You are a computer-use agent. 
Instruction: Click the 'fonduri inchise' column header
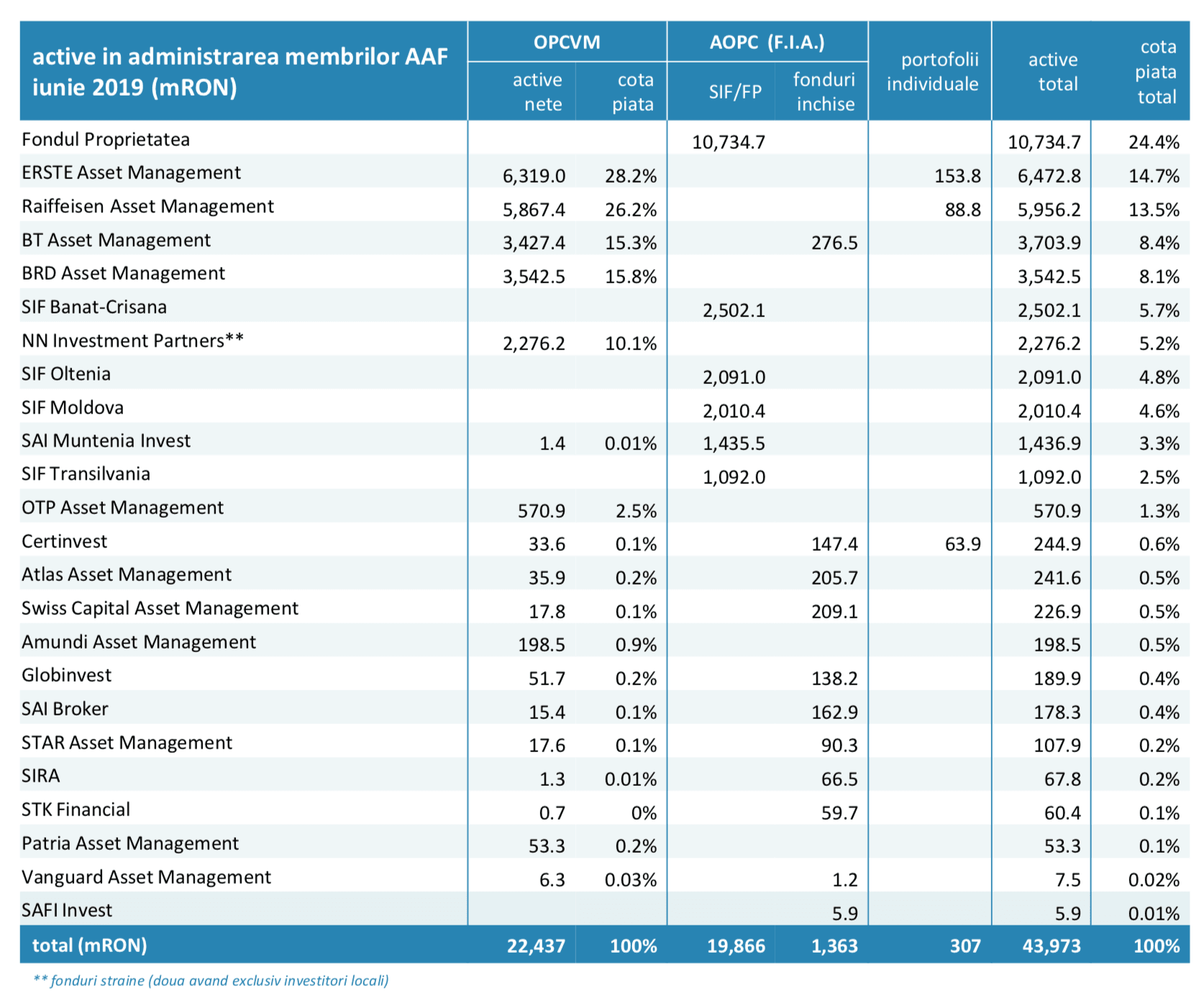pyautogui.click(x=824, y=91)
